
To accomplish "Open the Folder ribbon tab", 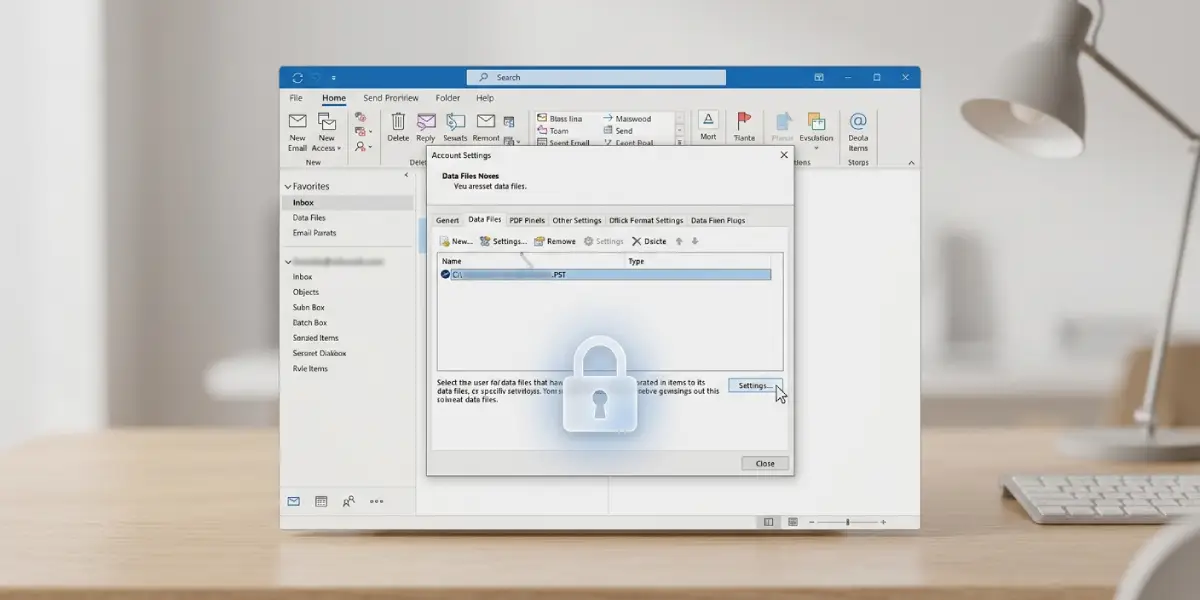I will coord(448,98).
